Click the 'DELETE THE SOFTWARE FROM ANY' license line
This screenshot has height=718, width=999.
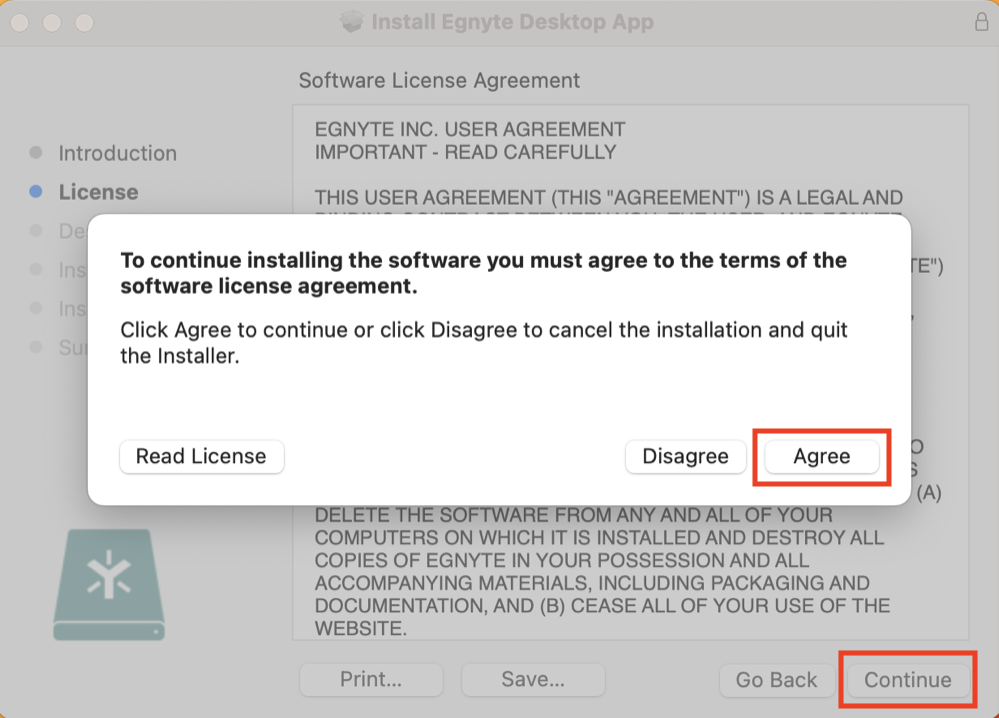pyautogui.click(x=573, y=515)
